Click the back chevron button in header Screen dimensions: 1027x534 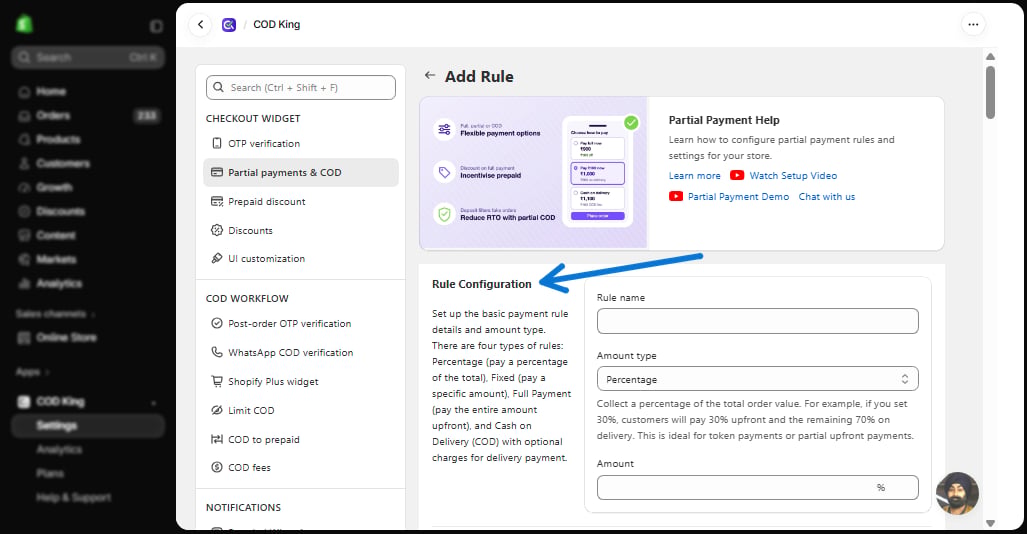200,25
